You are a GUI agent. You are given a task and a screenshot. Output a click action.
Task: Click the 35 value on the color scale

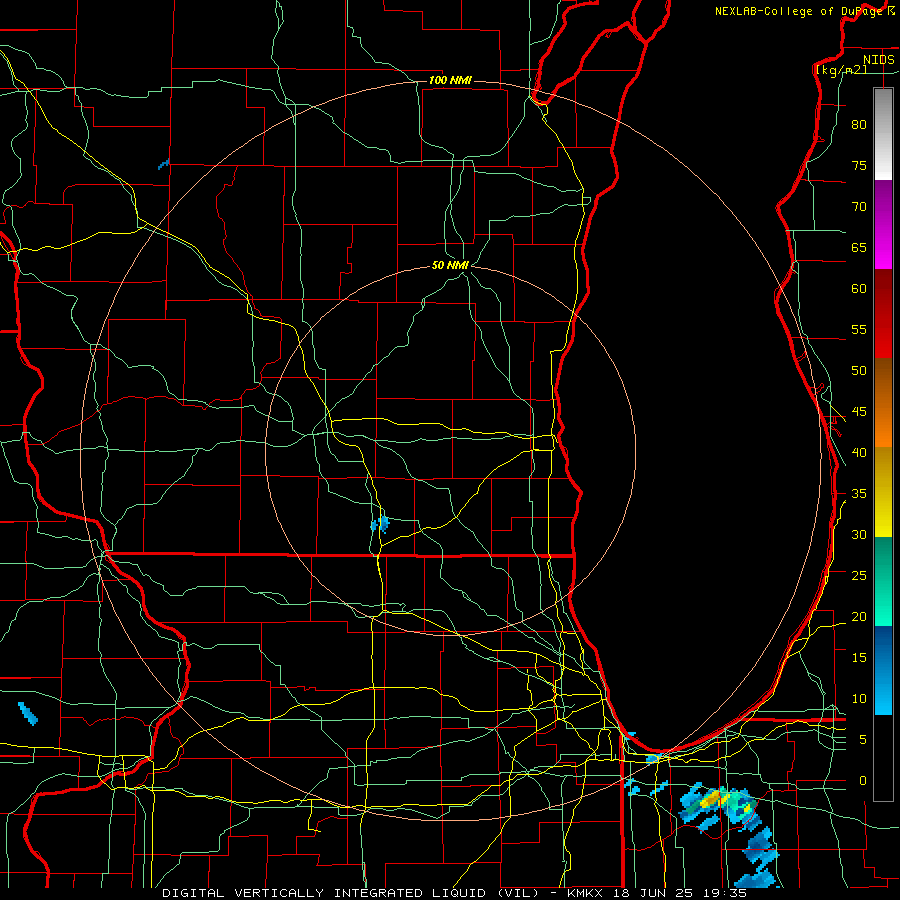[x=859, y=494]
